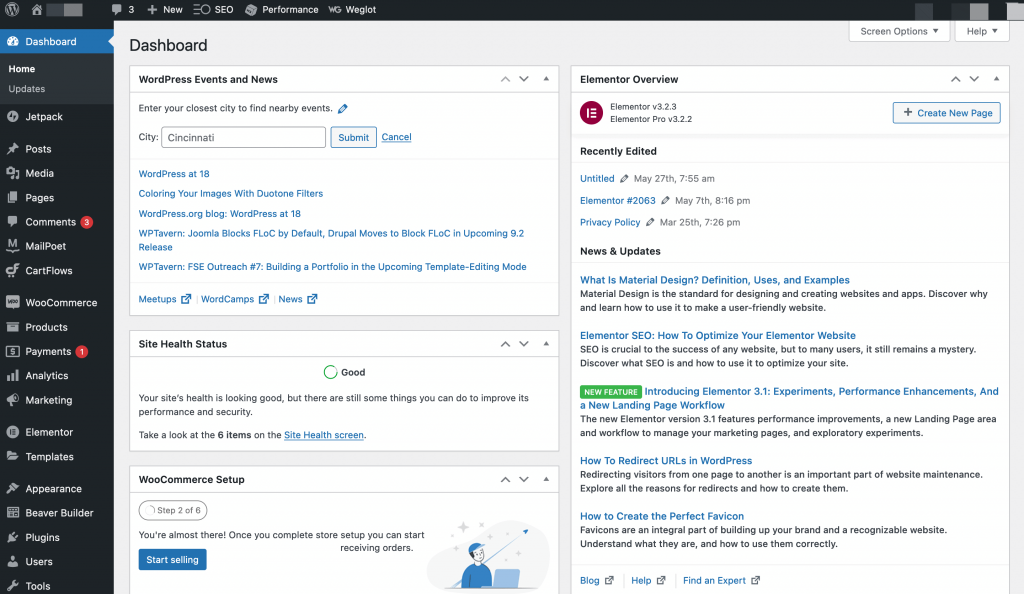The width and height of the screenshot is (1024, 594).
Task: Click the Beaver Builder icon in sidebar
Action: (x=12, y=512)
